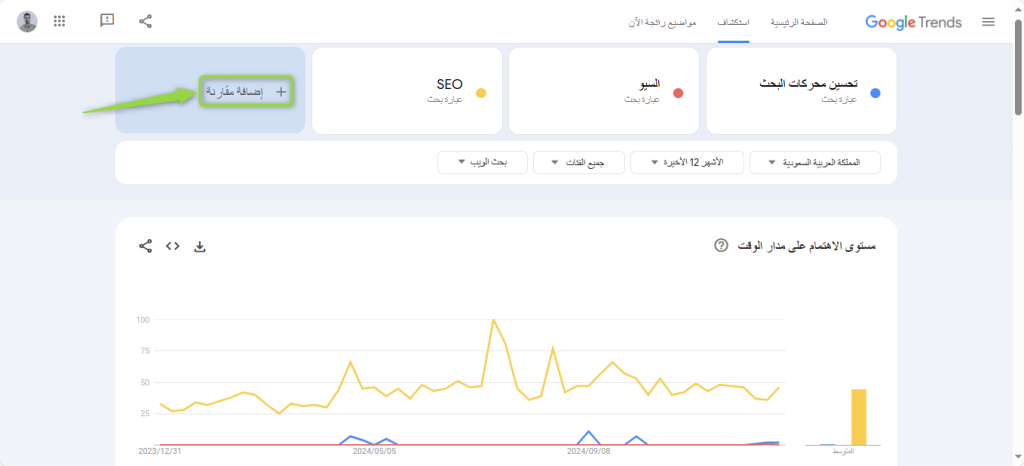Click the yellow dot of SEO term

pyautogui.click(x=481, y=93)
